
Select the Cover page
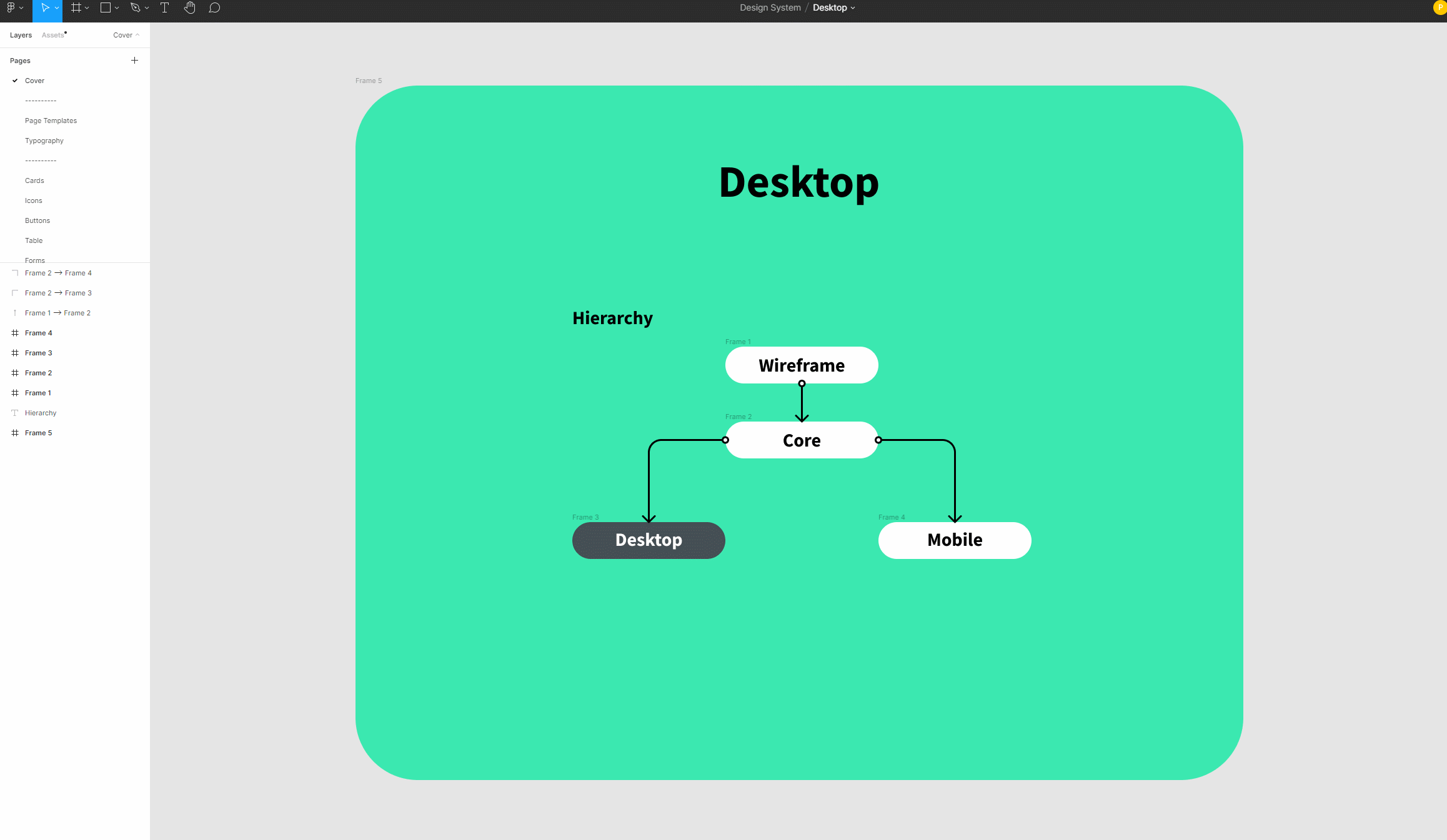(x=34, y=81)
